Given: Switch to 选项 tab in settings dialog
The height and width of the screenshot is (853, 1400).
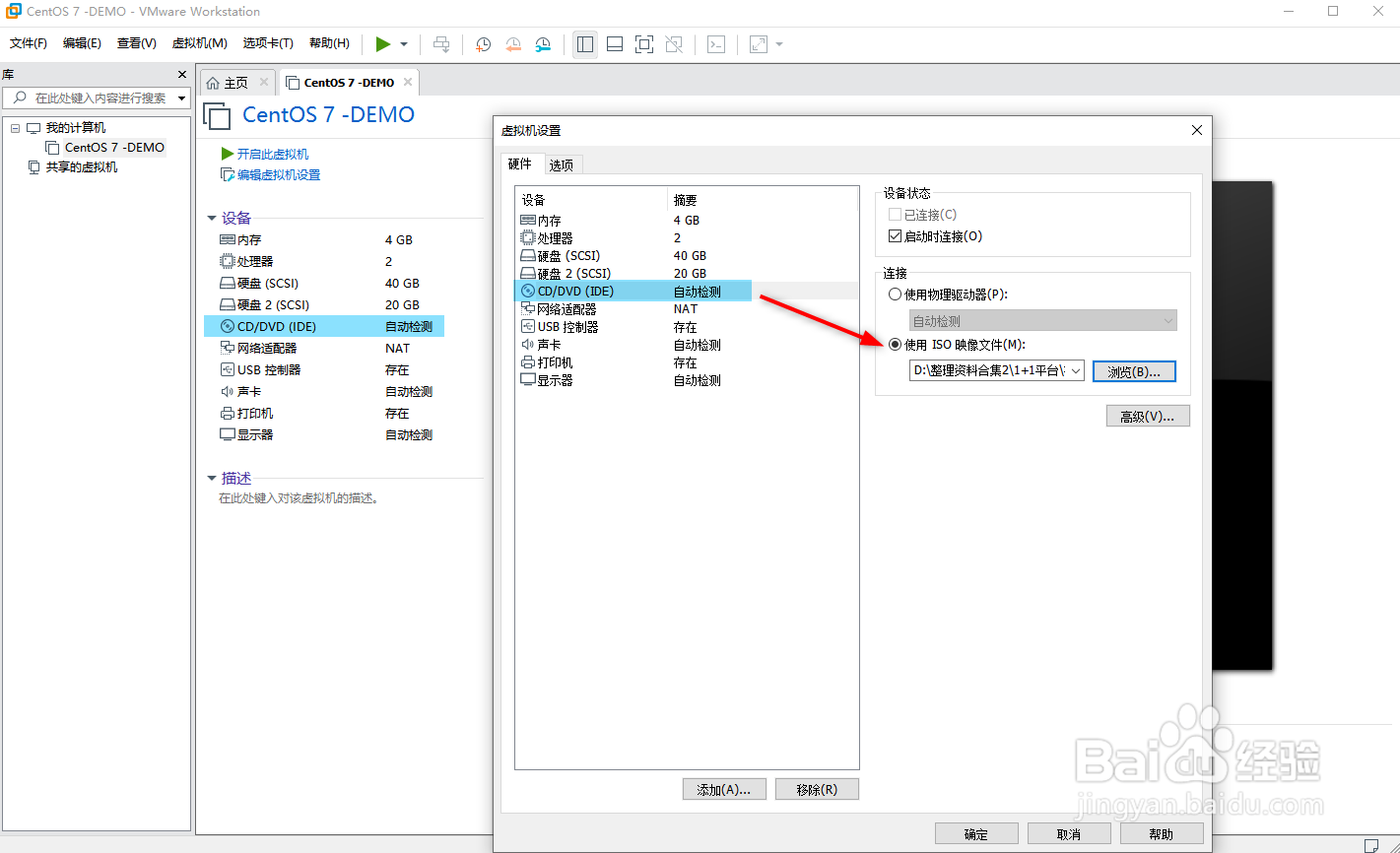Looking at the screenshot, I should pyautogui.click(x=562, y=164).
